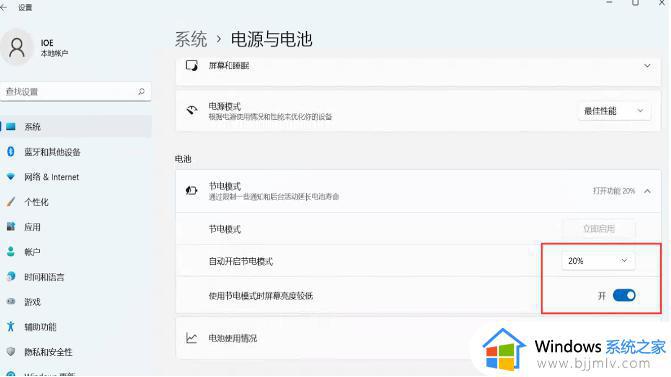Click the 打开功能 20% status text
The image size is (671, 377).
coord(614,191)
